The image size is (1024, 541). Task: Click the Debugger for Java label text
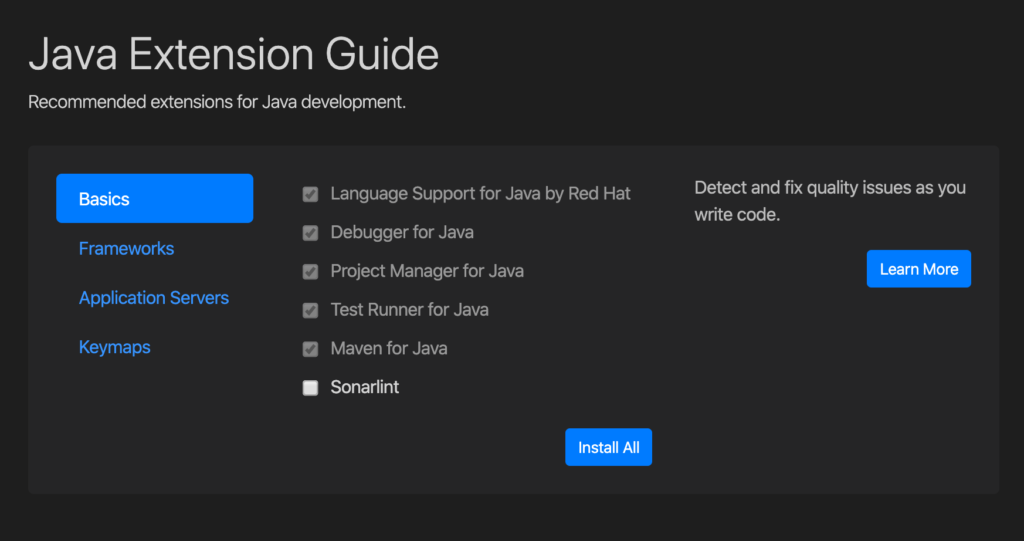pyautogui.click(x=402, y=232)
